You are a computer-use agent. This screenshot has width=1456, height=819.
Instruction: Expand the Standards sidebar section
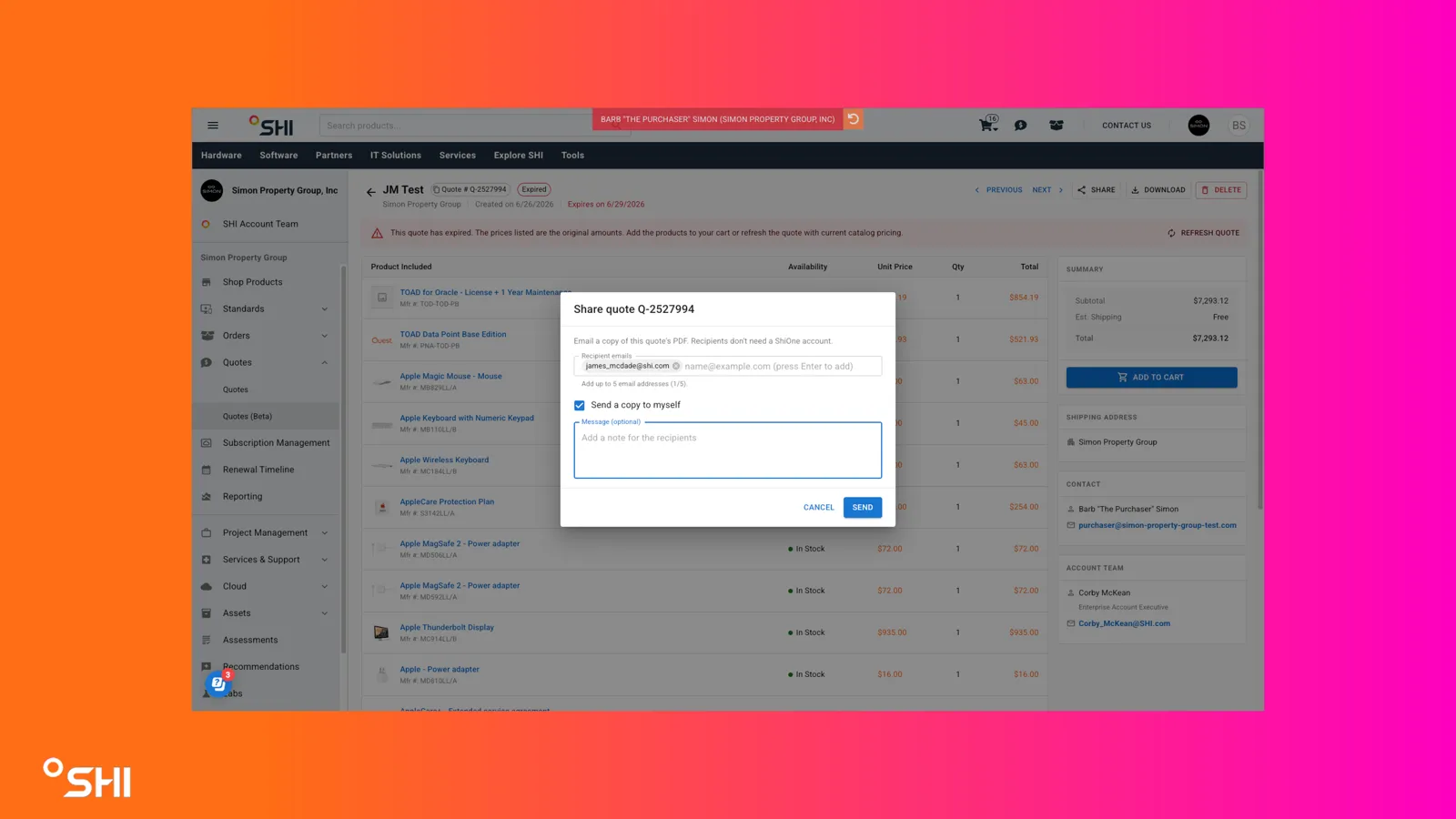tap(325, 309)
